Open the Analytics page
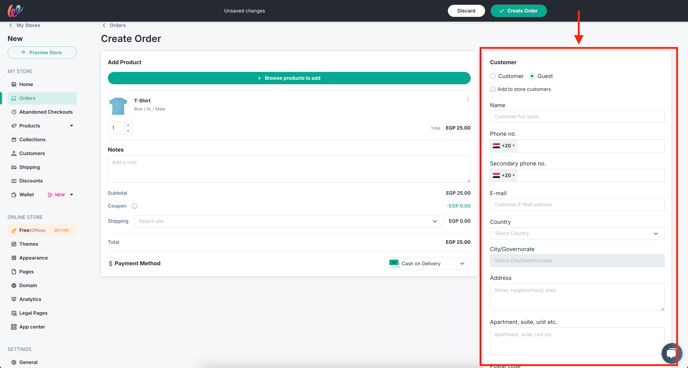Image resolution: width=688 pixels, height=368 pixels. 30,299
